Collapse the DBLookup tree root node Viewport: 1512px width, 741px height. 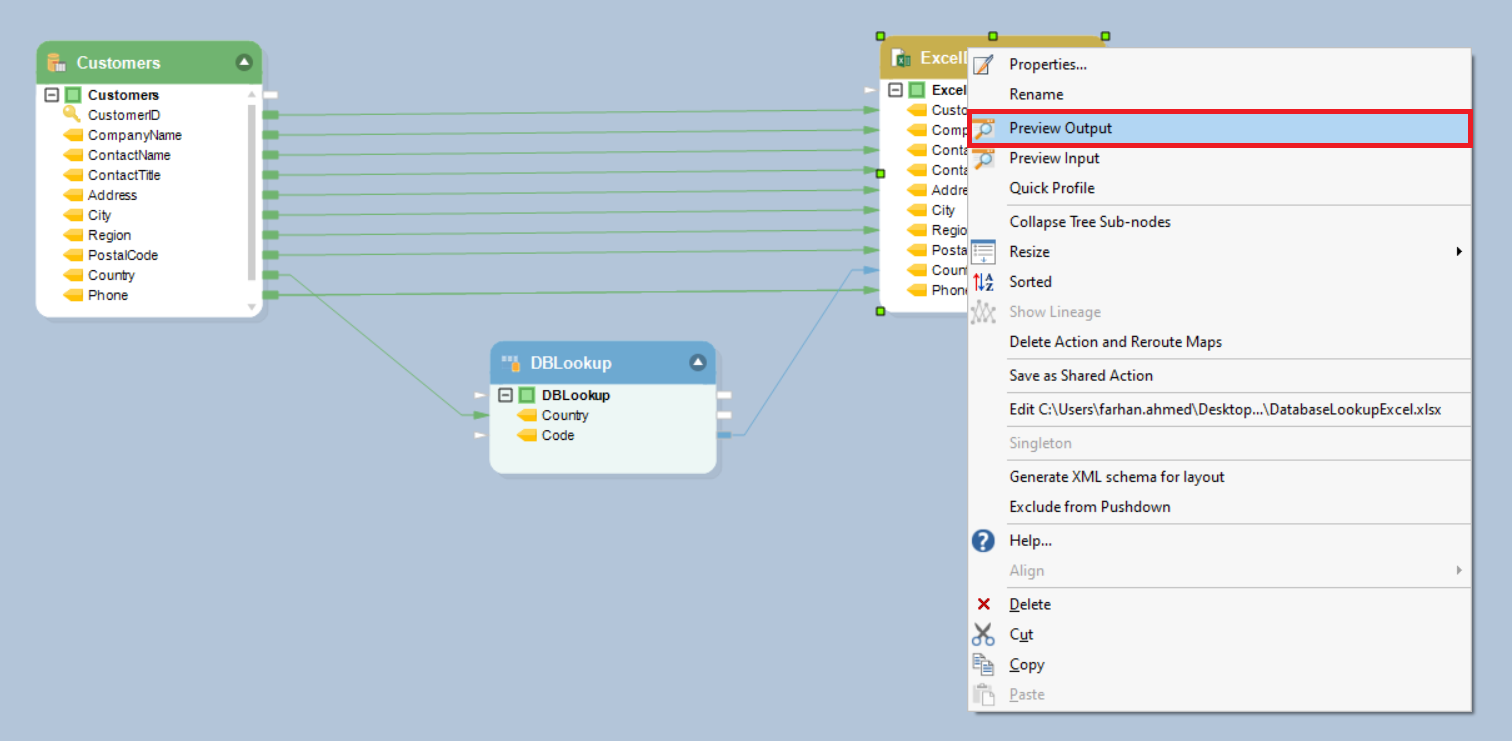click(505, 395)
